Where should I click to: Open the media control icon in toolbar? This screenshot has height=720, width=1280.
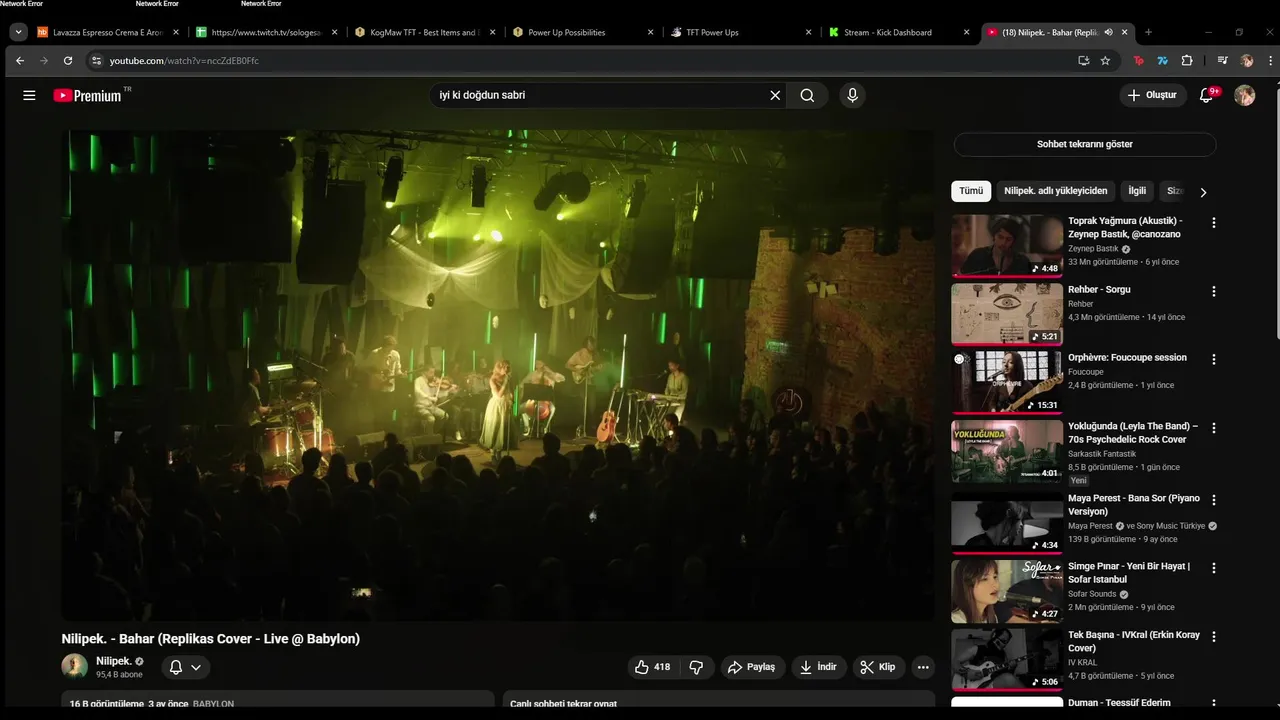[1222, 60]
